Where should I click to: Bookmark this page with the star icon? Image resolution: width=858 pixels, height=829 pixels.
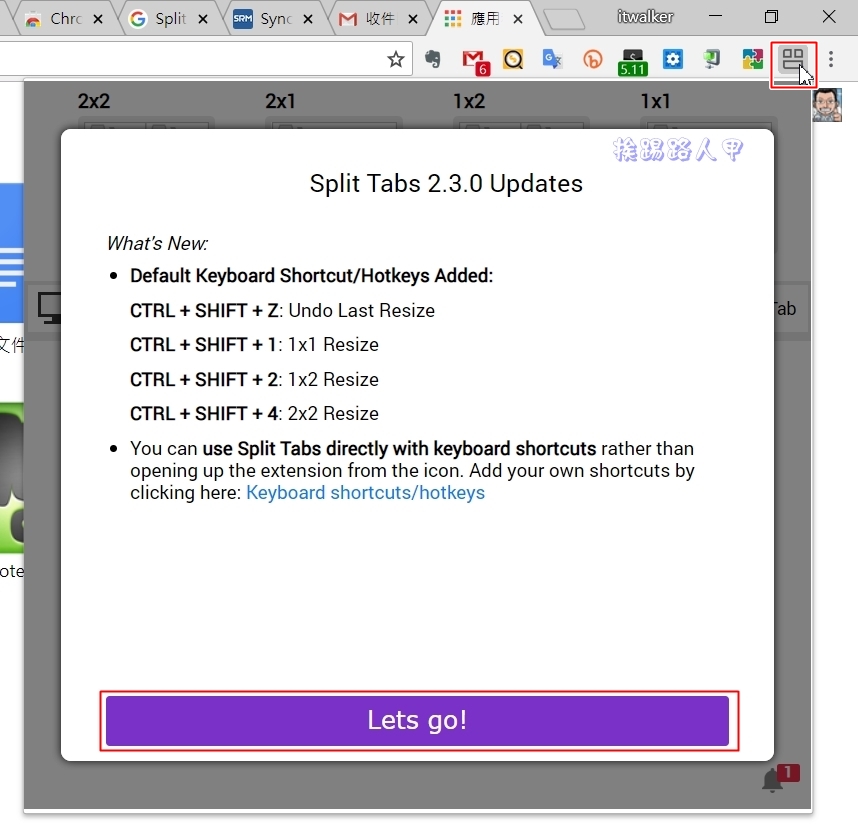pyautogui.click(x=396, y=59)
